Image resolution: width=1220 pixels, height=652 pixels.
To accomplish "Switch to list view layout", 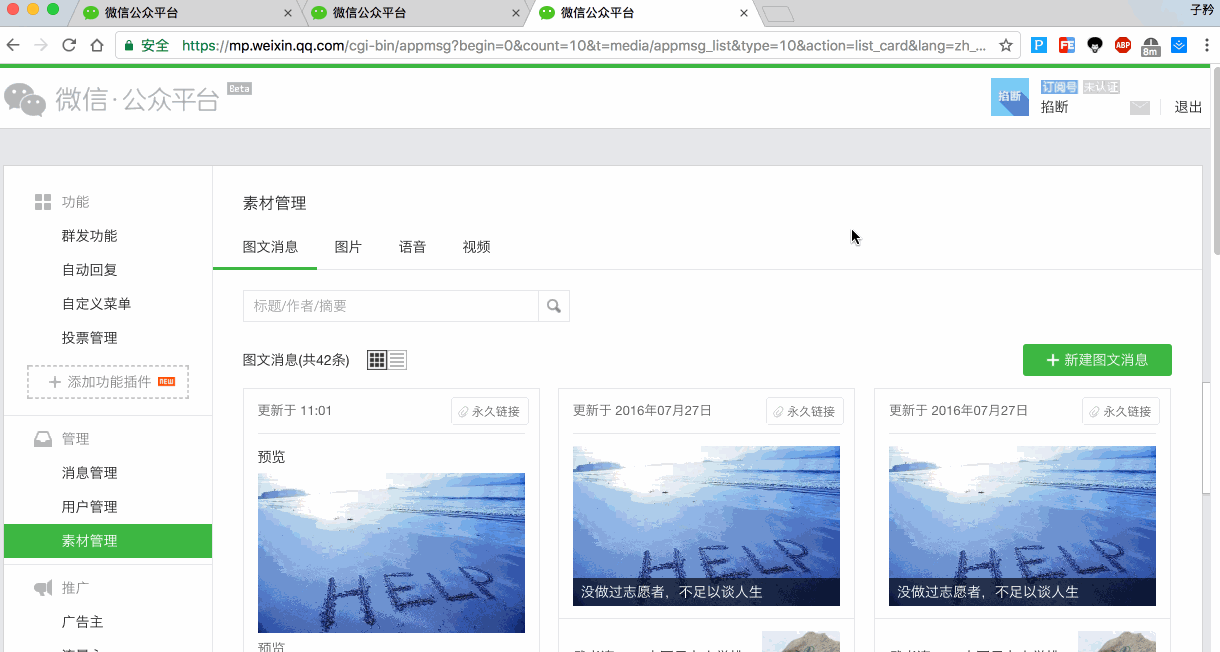I will coord(398,360).
